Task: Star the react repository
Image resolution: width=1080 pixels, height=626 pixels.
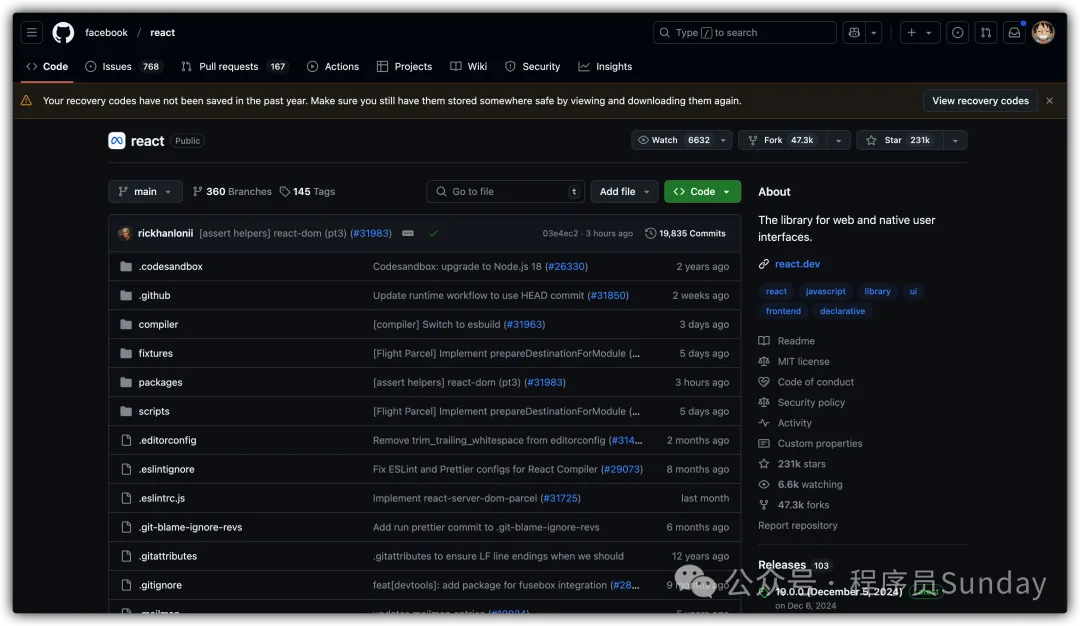Action: tap(895, 141)
